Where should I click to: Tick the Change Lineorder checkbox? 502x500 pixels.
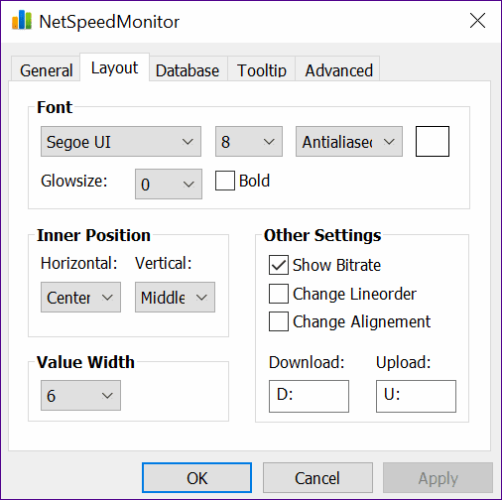(279, 294)
